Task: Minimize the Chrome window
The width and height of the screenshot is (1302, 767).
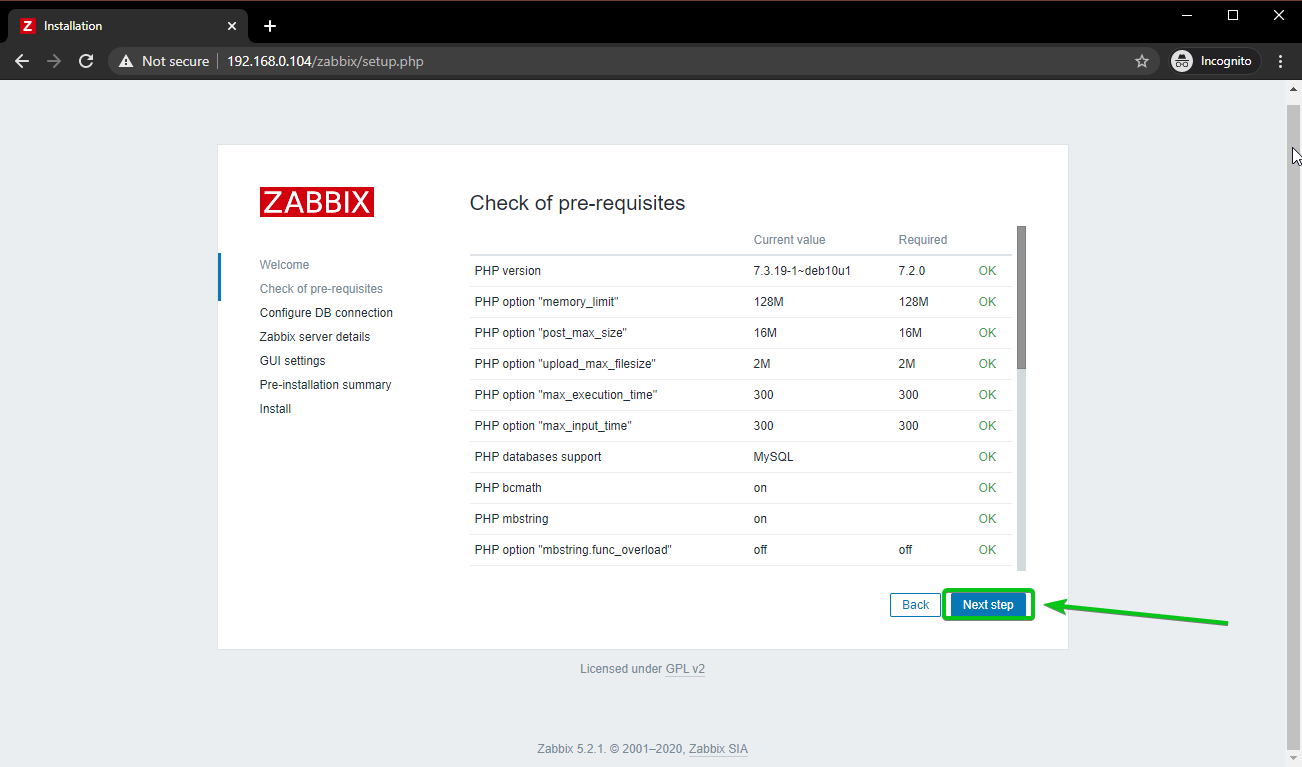Action: [1187, 15]
